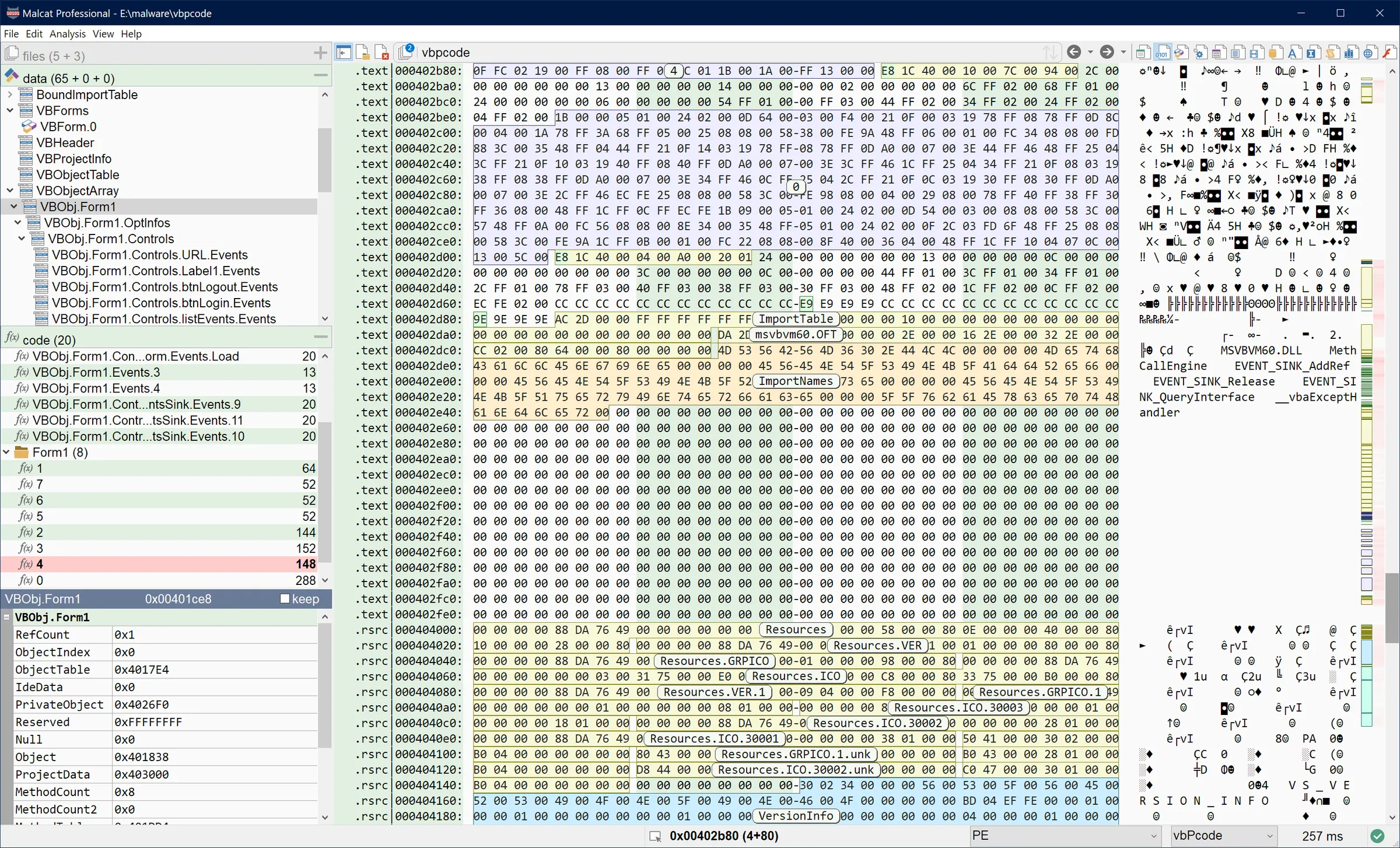Click the close file icon with red X

click(382, 52)
